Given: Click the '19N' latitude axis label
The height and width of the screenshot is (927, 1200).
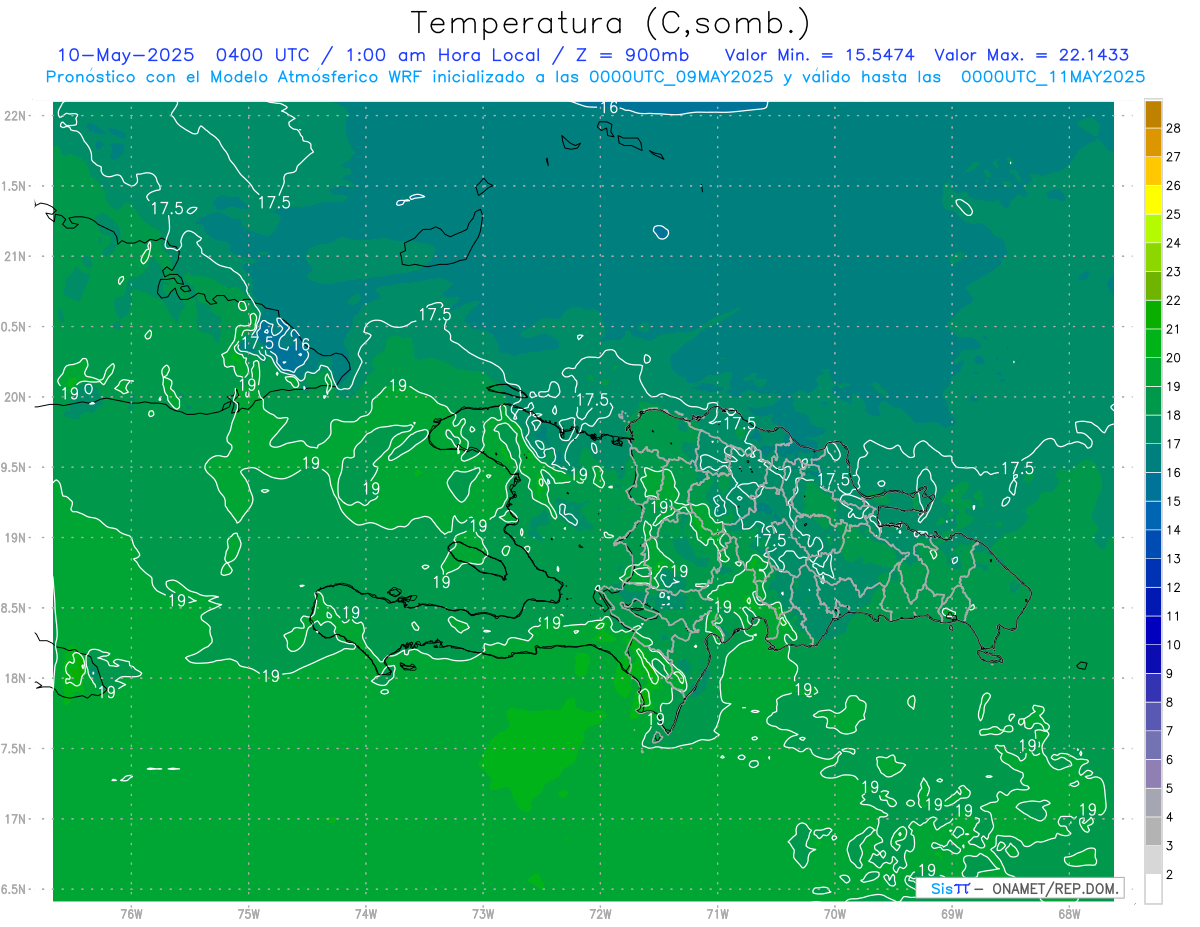Looking at the screenshot, I should (x=16, y=538).
